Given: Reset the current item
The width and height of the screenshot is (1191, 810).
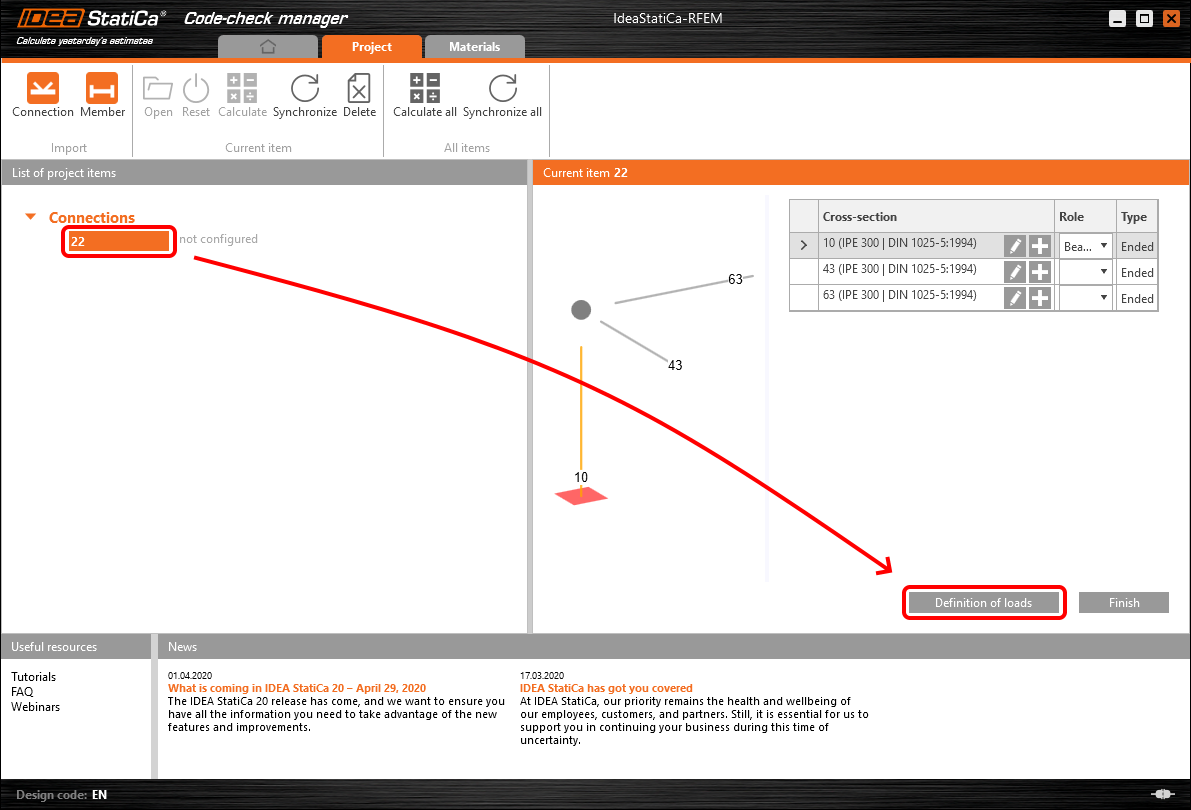Looking at the screenshot, I should [x=195, y=95].
